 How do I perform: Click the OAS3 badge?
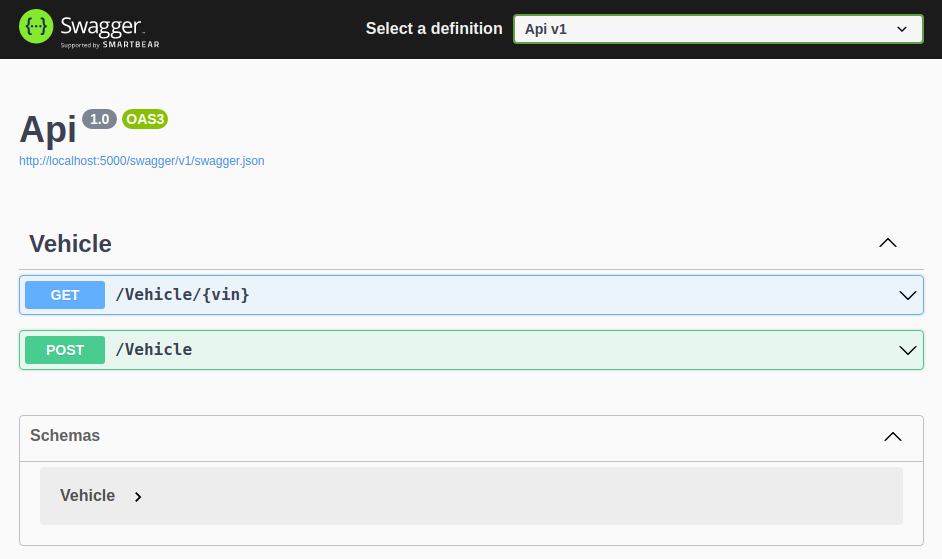[145, 119]
